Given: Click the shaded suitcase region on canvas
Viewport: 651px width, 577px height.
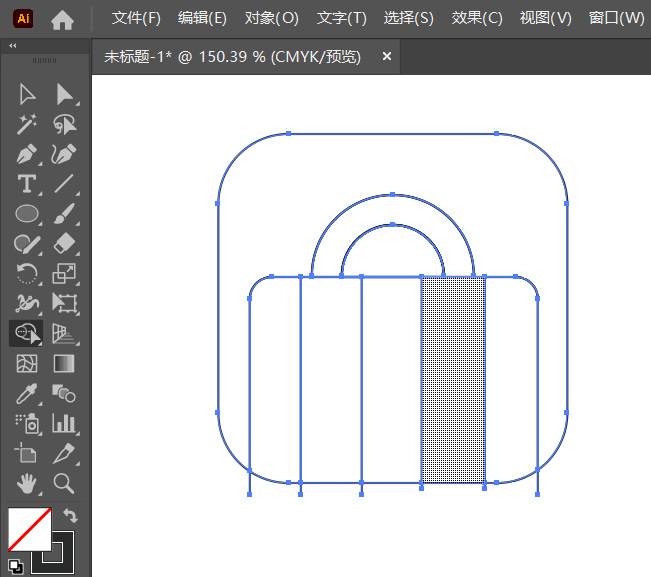Looking at the screenshot, I should pyautogui.click(x=453, y=379).
